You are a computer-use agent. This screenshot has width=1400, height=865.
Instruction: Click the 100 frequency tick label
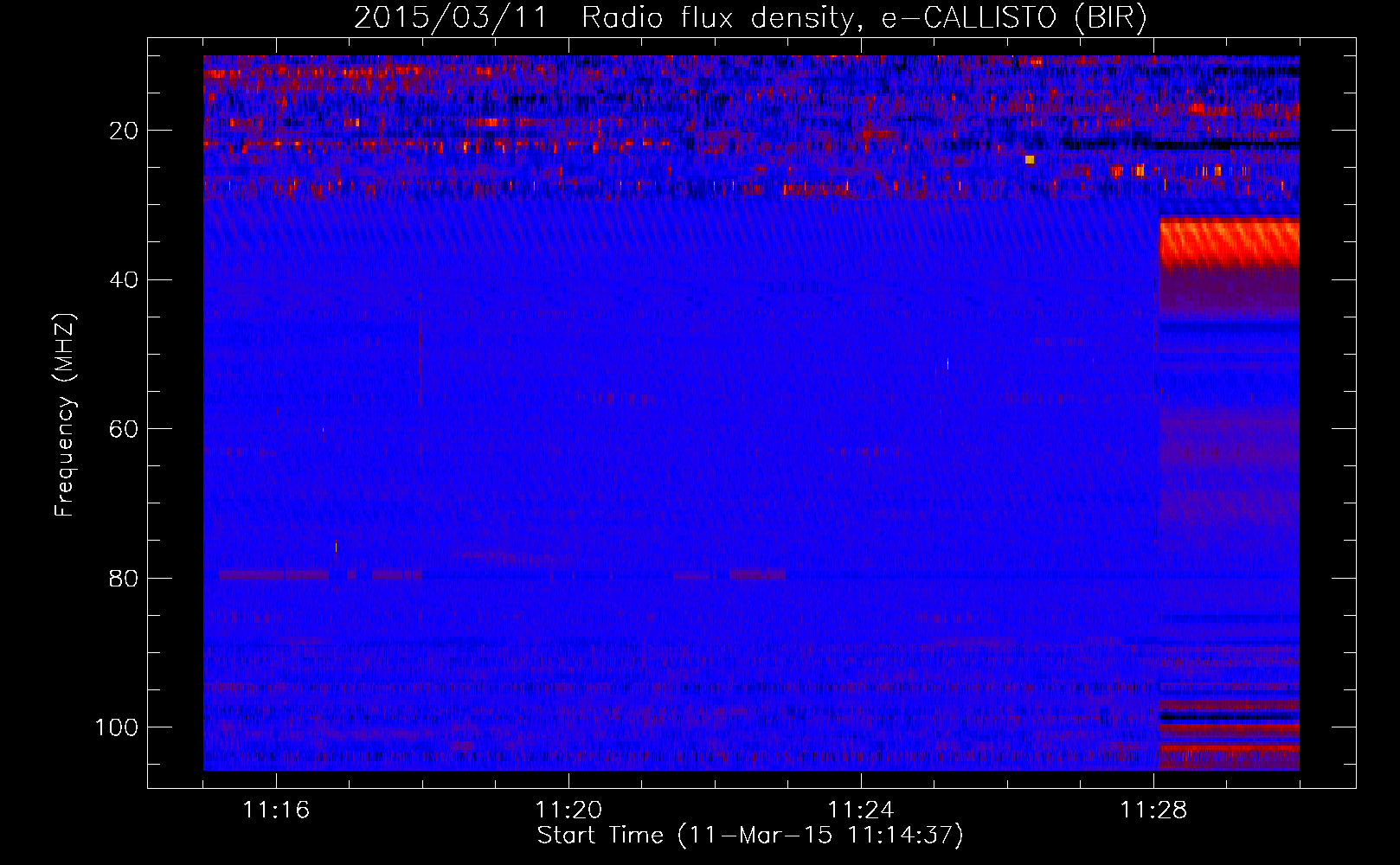click(x=118, y=727)
